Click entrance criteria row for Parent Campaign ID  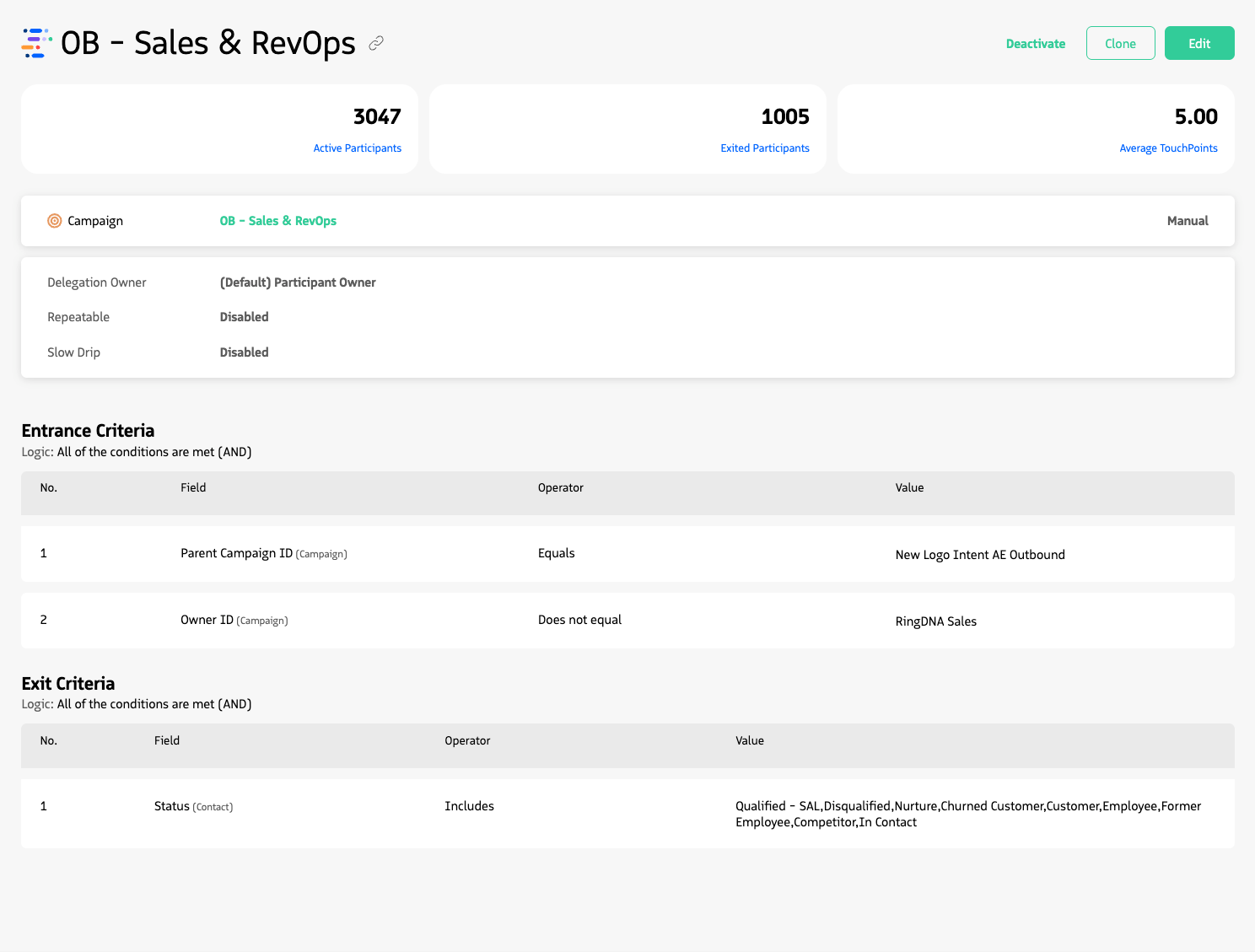627,554
